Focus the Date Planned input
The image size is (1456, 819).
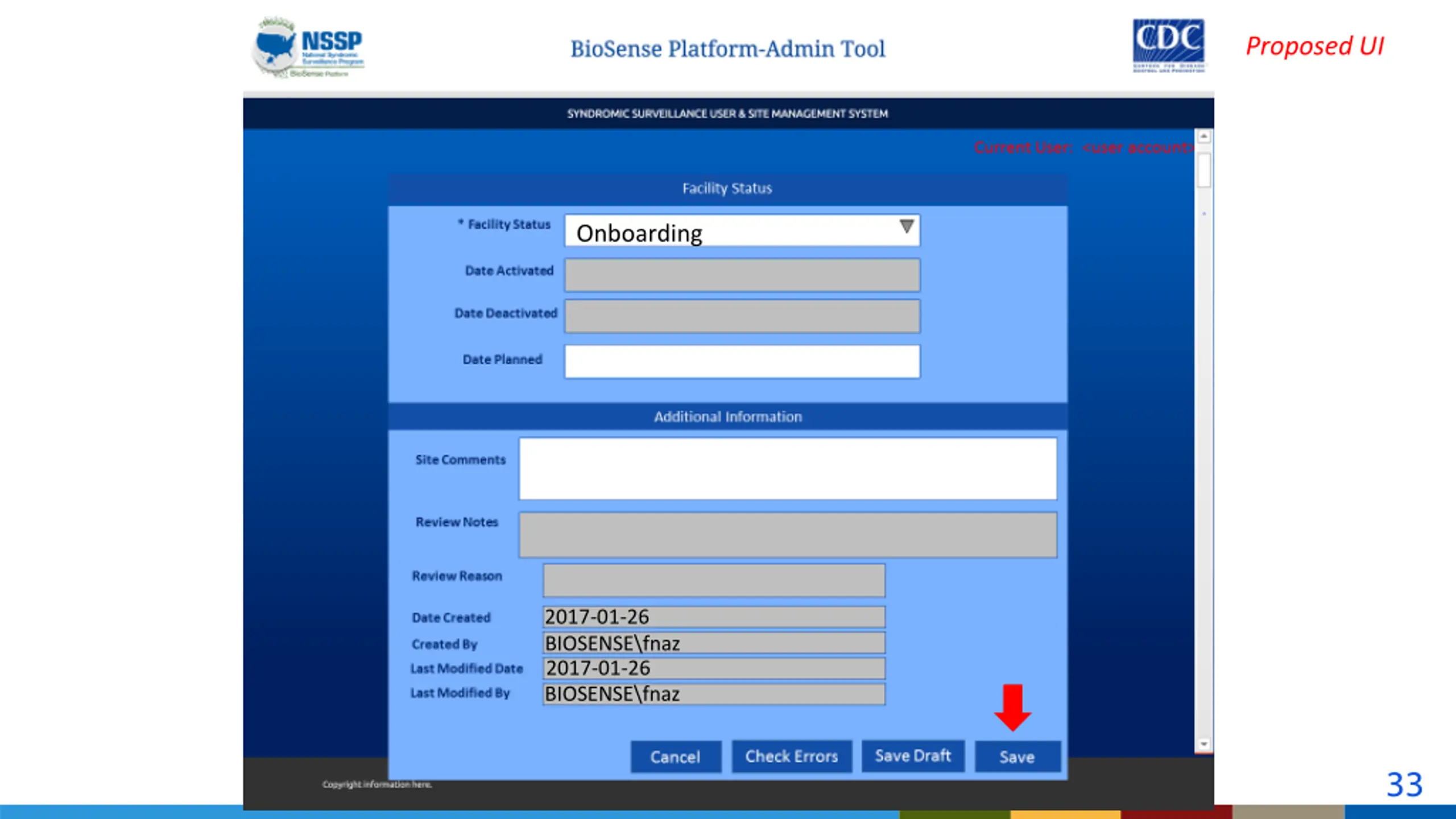pyautogui.click(x=742, y=361)
